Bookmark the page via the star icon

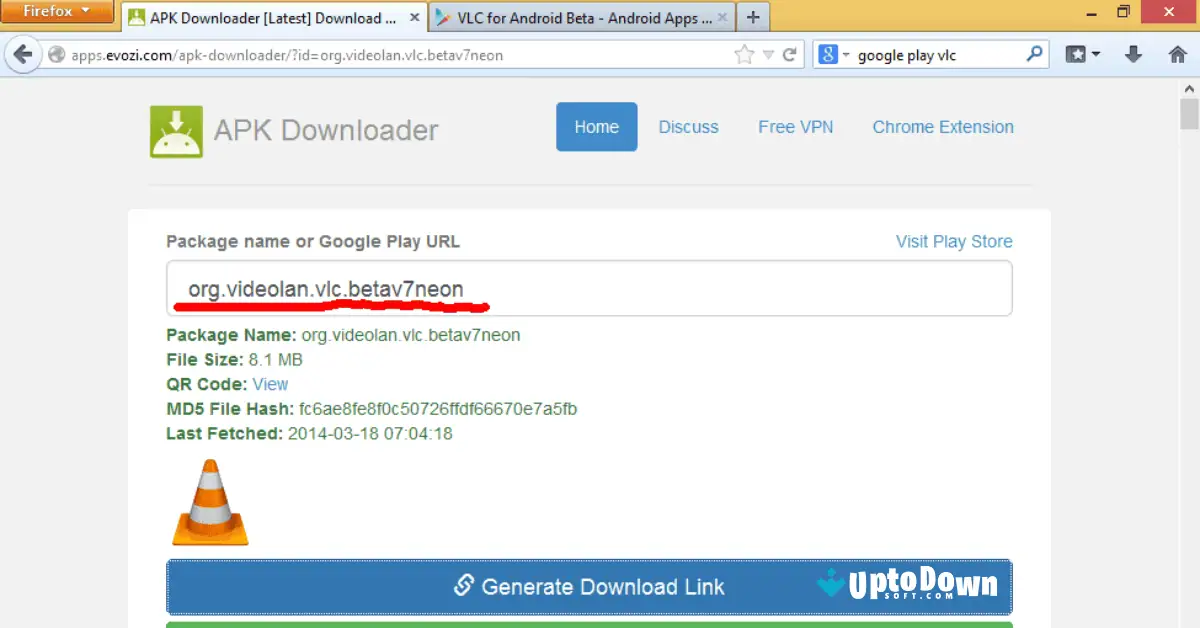click(x=745, y=54)
